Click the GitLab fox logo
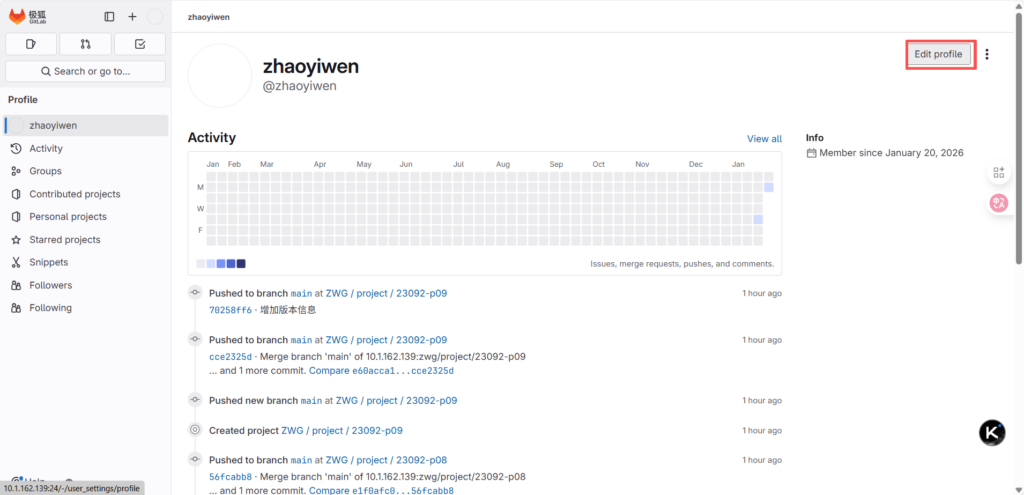The height and width of the screenshot is (495, 1024). click(x=17, y=17)
